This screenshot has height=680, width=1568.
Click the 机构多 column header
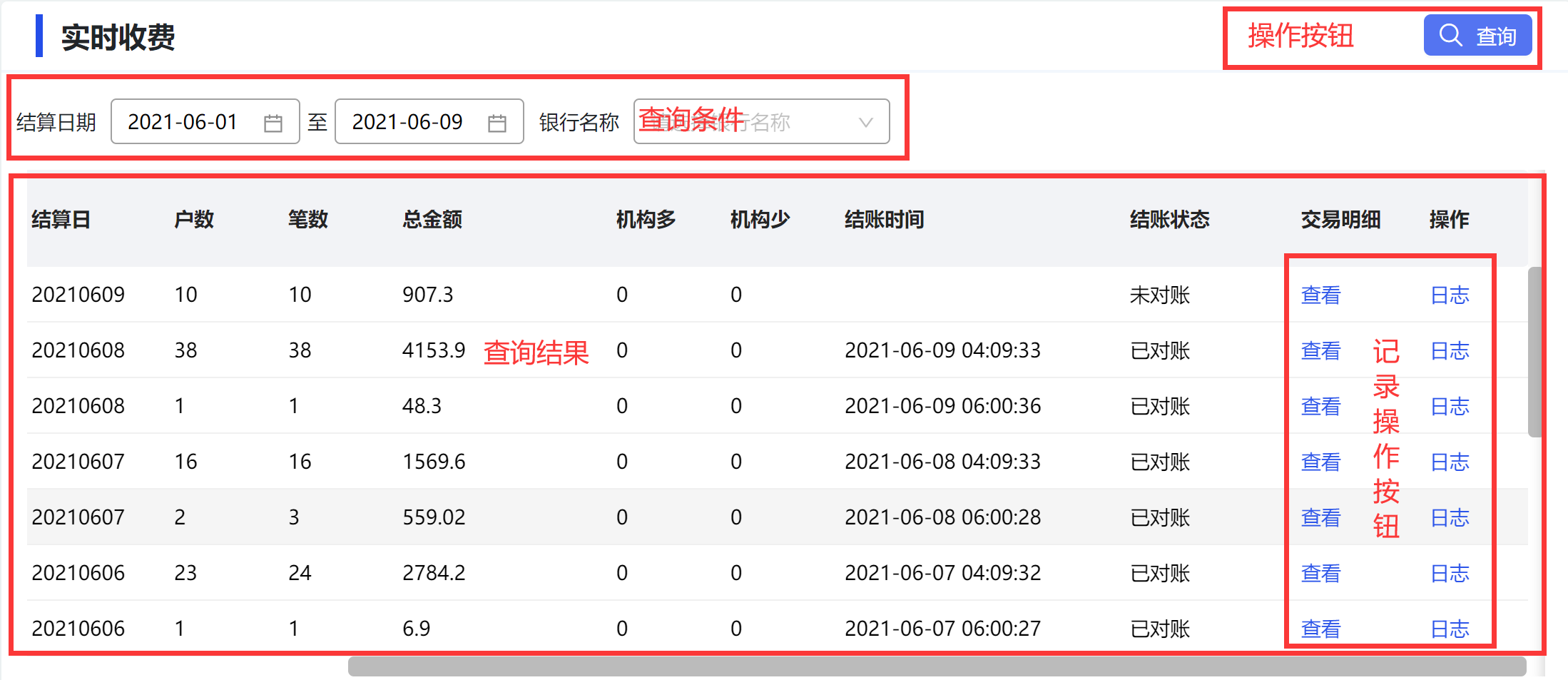pos(646,219)
